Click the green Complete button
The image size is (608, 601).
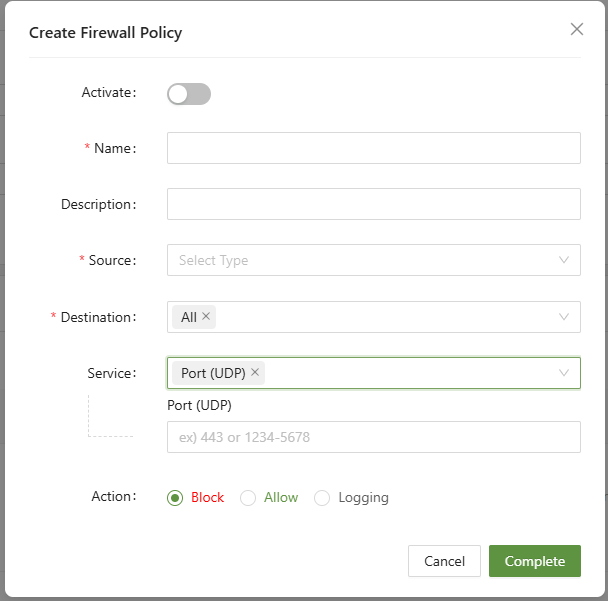(534, 561)
